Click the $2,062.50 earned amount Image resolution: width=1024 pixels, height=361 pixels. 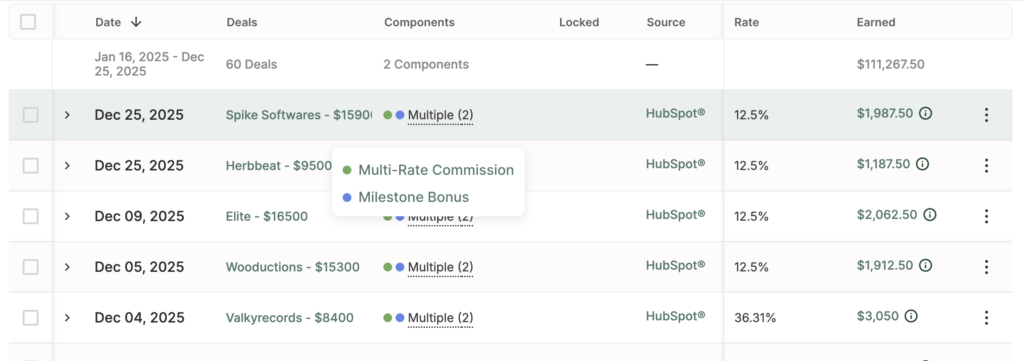point(888,215)
